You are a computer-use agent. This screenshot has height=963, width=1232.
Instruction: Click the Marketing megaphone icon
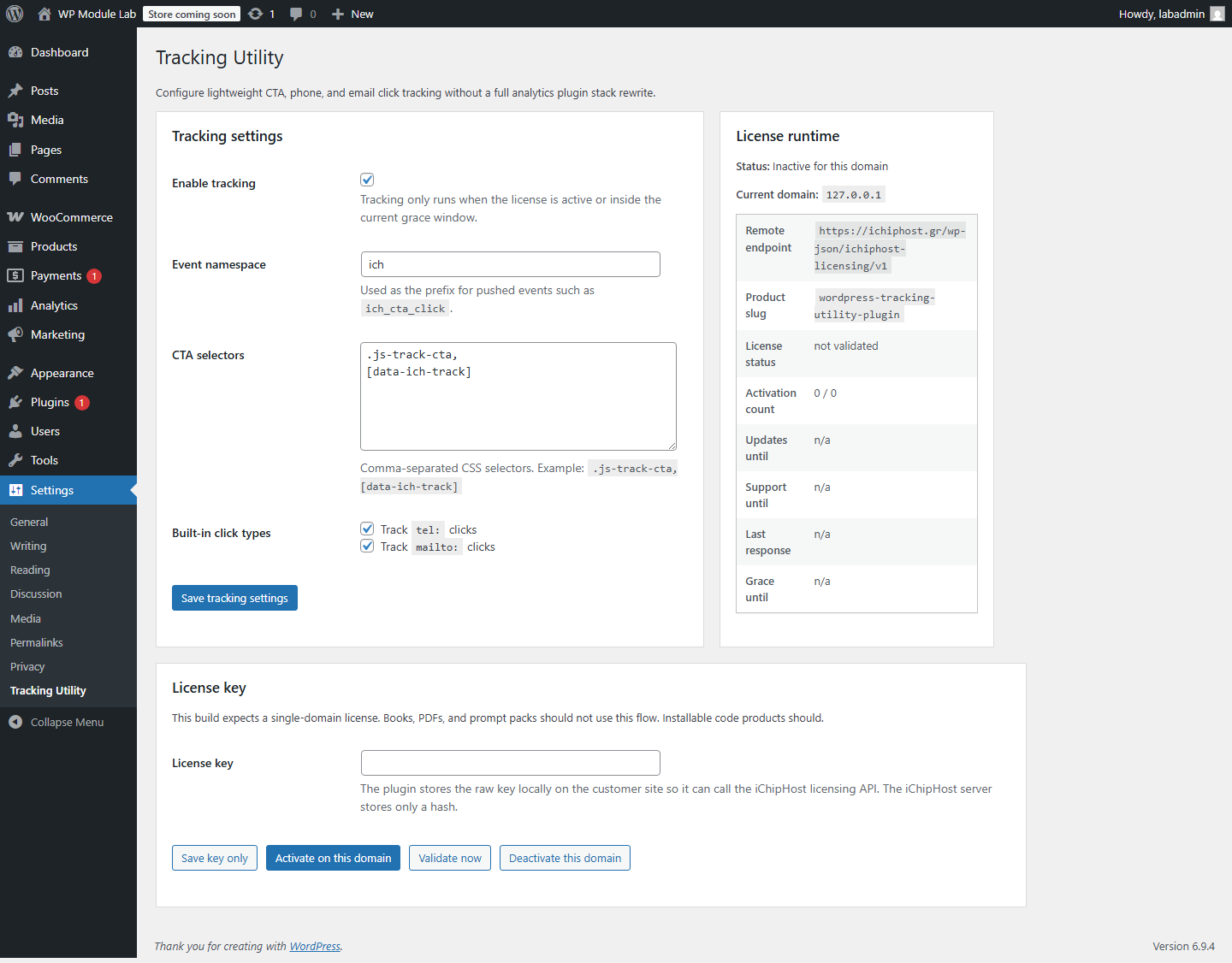click(15, 334)
